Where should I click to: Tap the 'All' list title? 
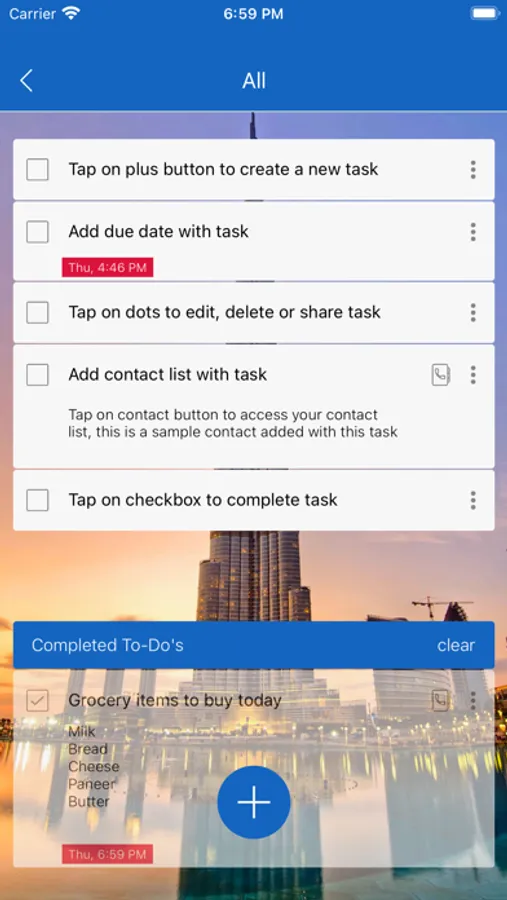pos(254,81)
